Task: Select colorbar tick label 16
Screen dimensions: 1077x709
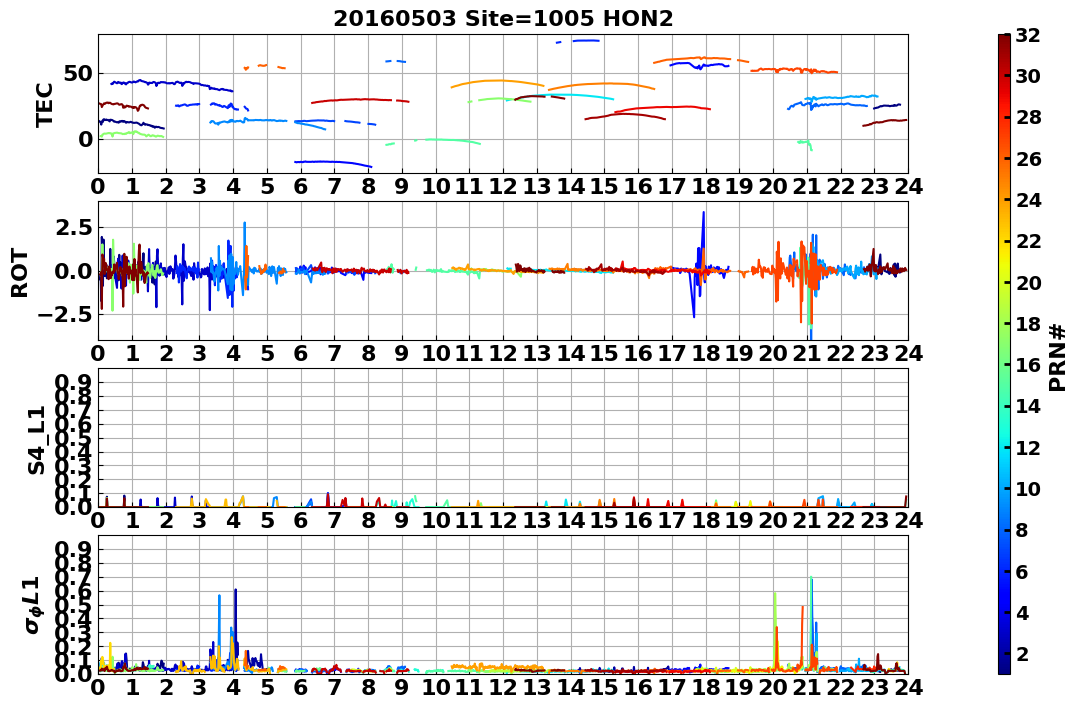Action: pos(1028,365)
